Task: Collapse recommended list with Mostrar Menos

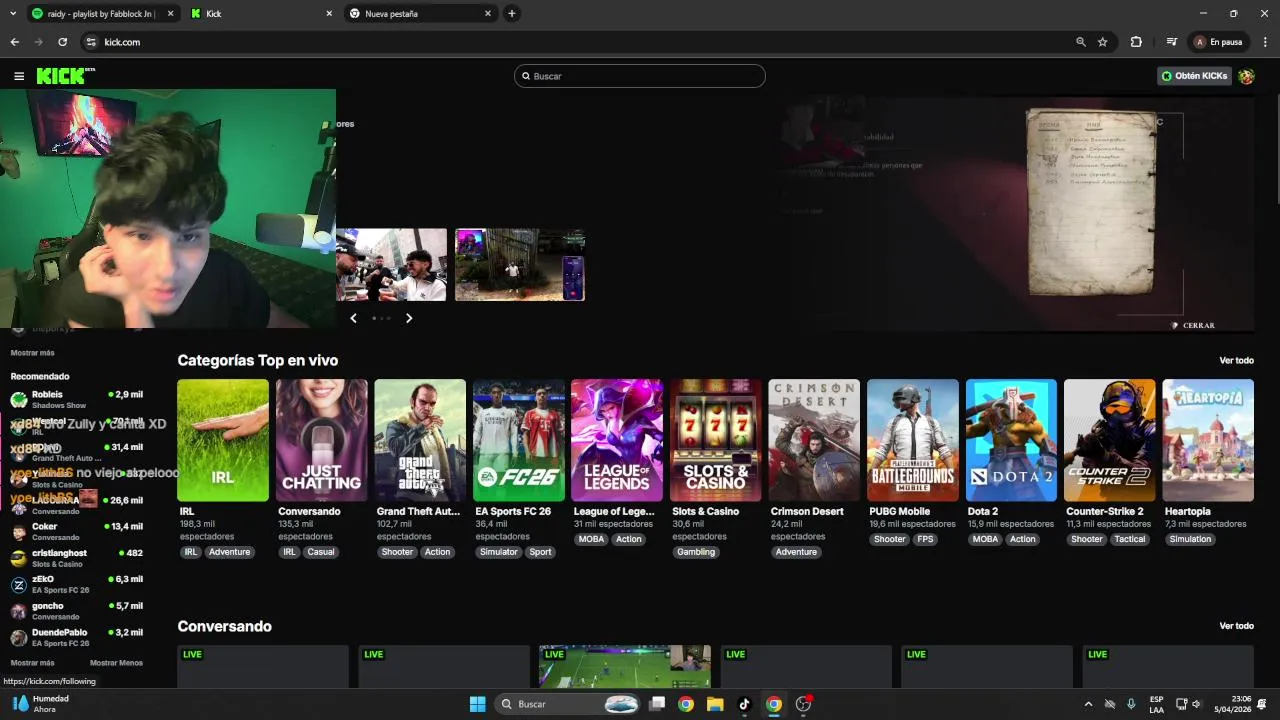Action: tap(116, 663)
